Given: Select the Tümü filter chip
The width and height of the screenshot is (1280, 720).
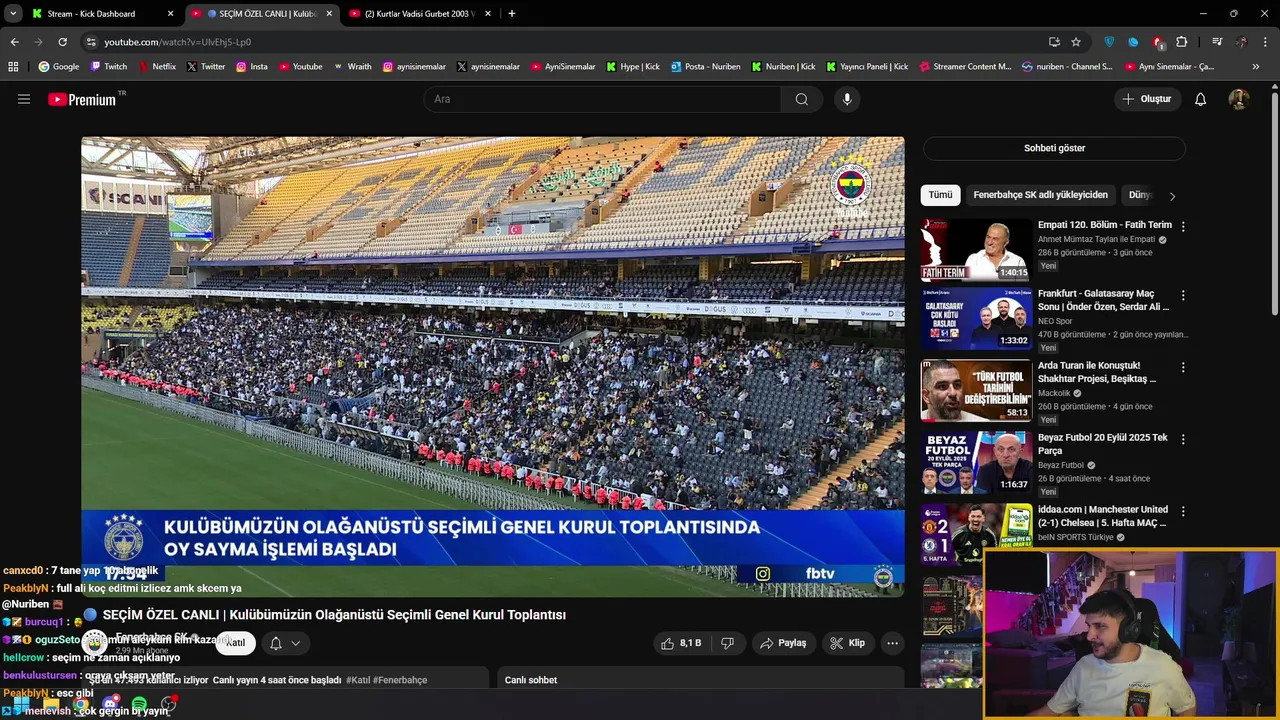Looking at the screenshot, I should click(x=940, y=195).
